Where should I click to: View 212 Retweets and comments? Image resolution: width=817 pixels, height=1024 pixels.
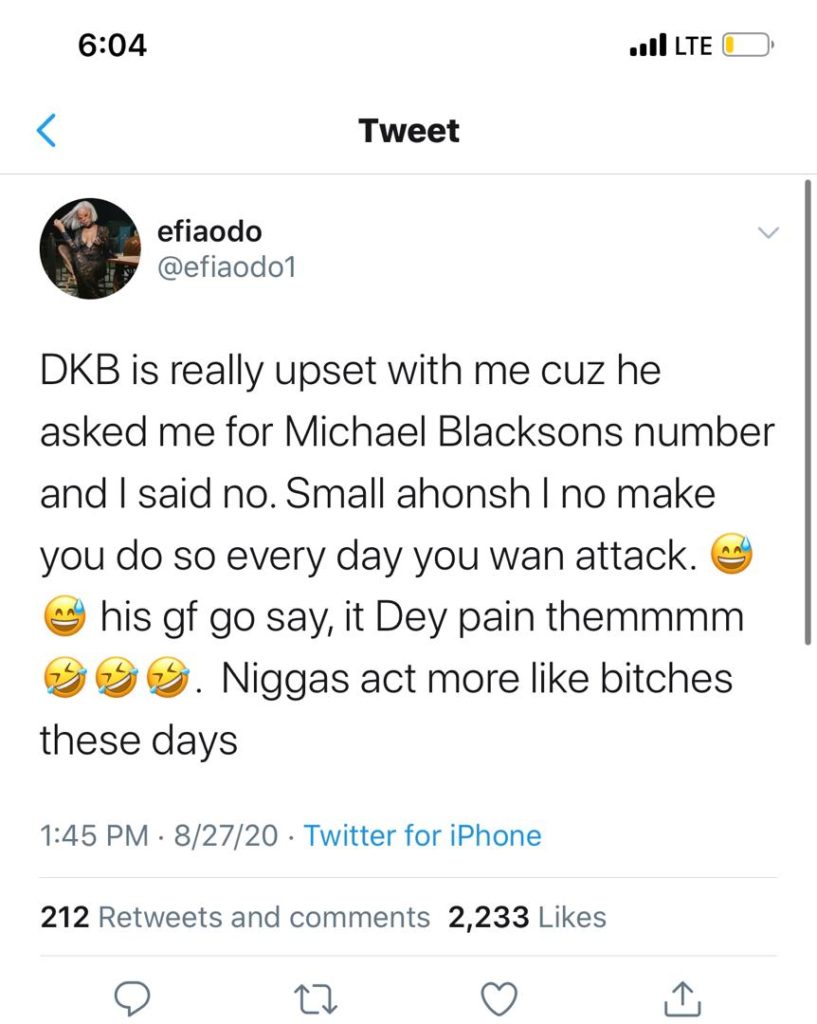[235, 917]
